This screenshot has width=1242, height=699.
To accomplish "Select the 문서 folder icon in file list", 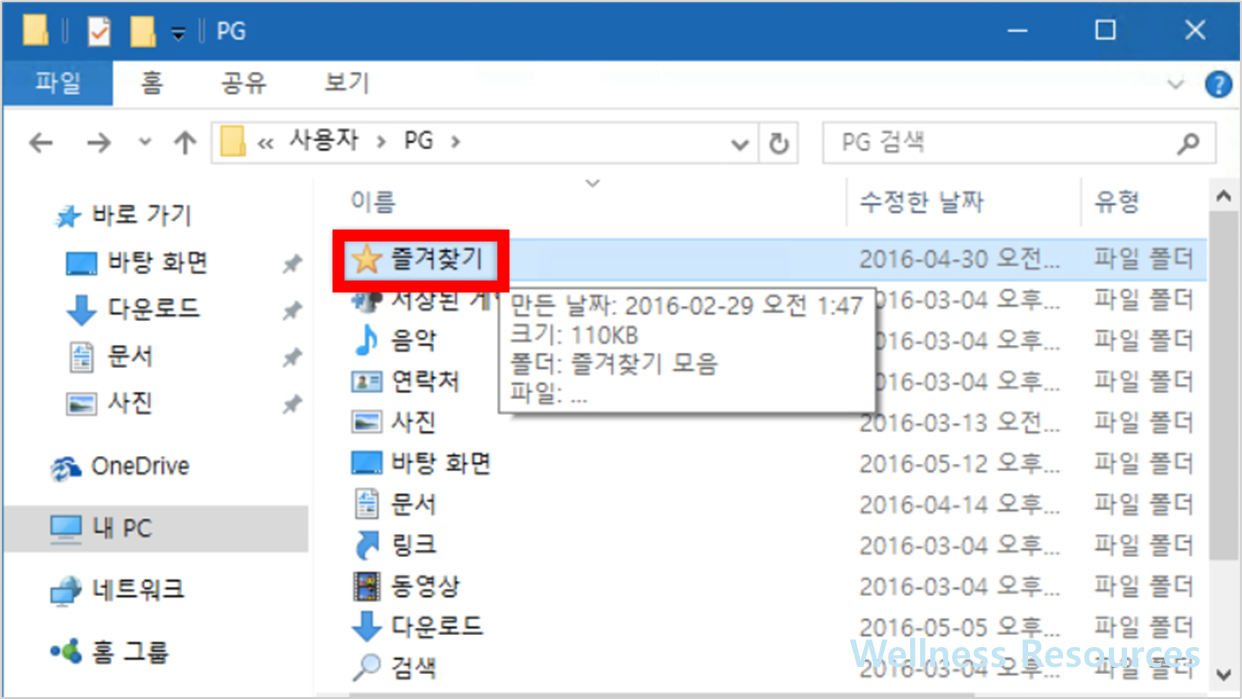I will [x=367, y=504].
